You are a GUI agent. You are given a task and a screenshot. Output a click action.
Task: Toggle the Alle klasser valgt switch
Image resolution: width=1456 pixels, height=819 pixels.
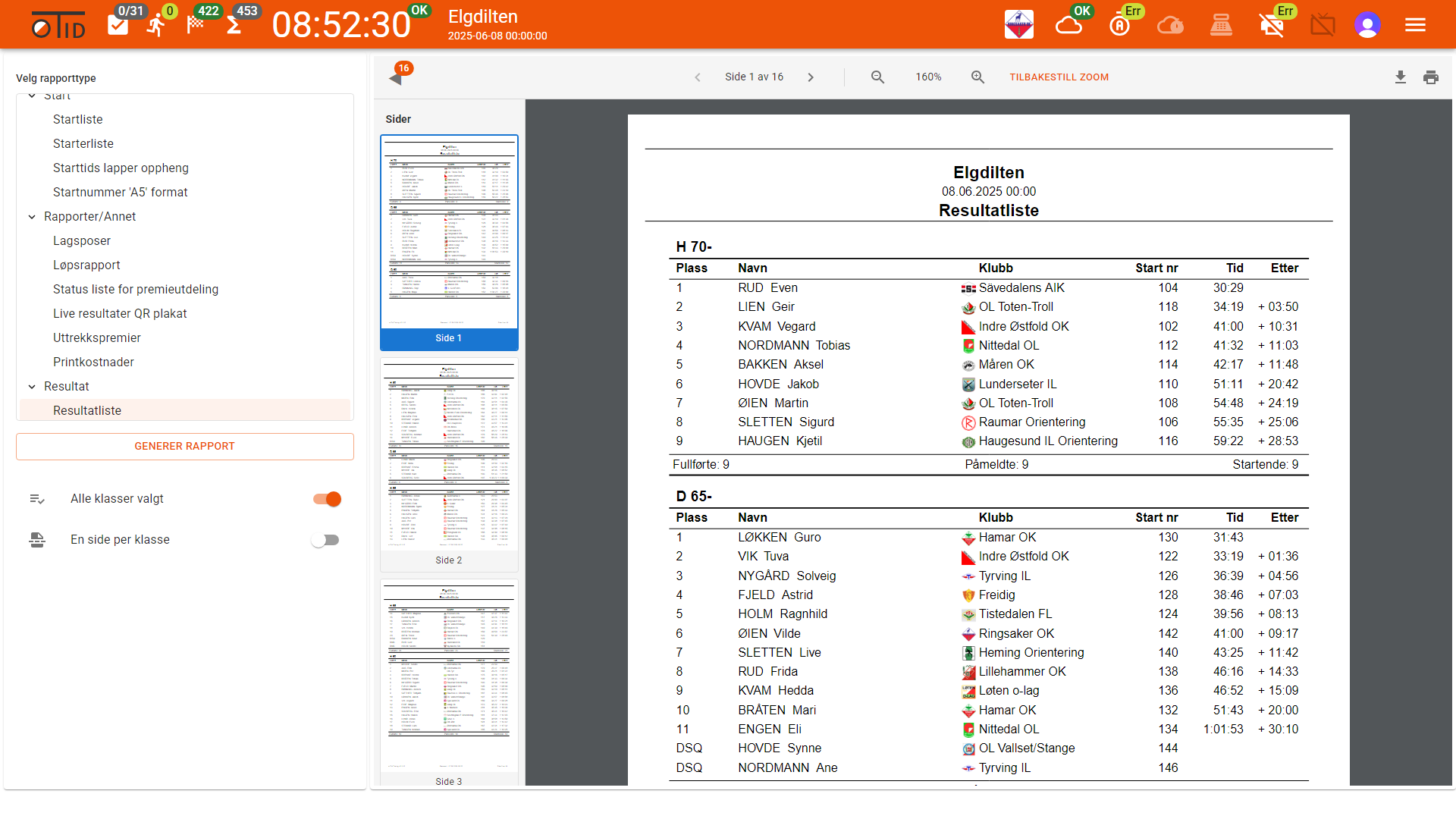327,499
